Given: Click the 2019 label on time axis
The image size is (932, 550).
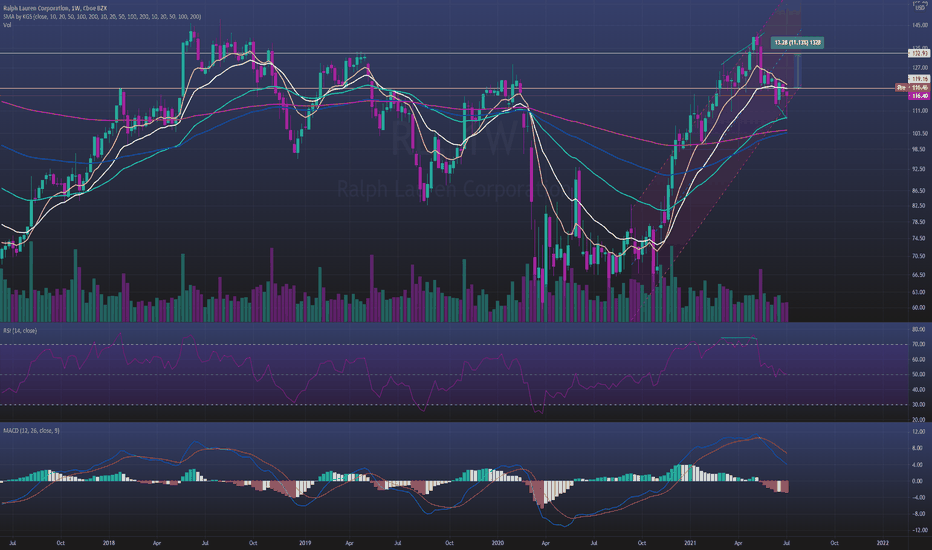Looking at the screenshot, I should 305,543.
